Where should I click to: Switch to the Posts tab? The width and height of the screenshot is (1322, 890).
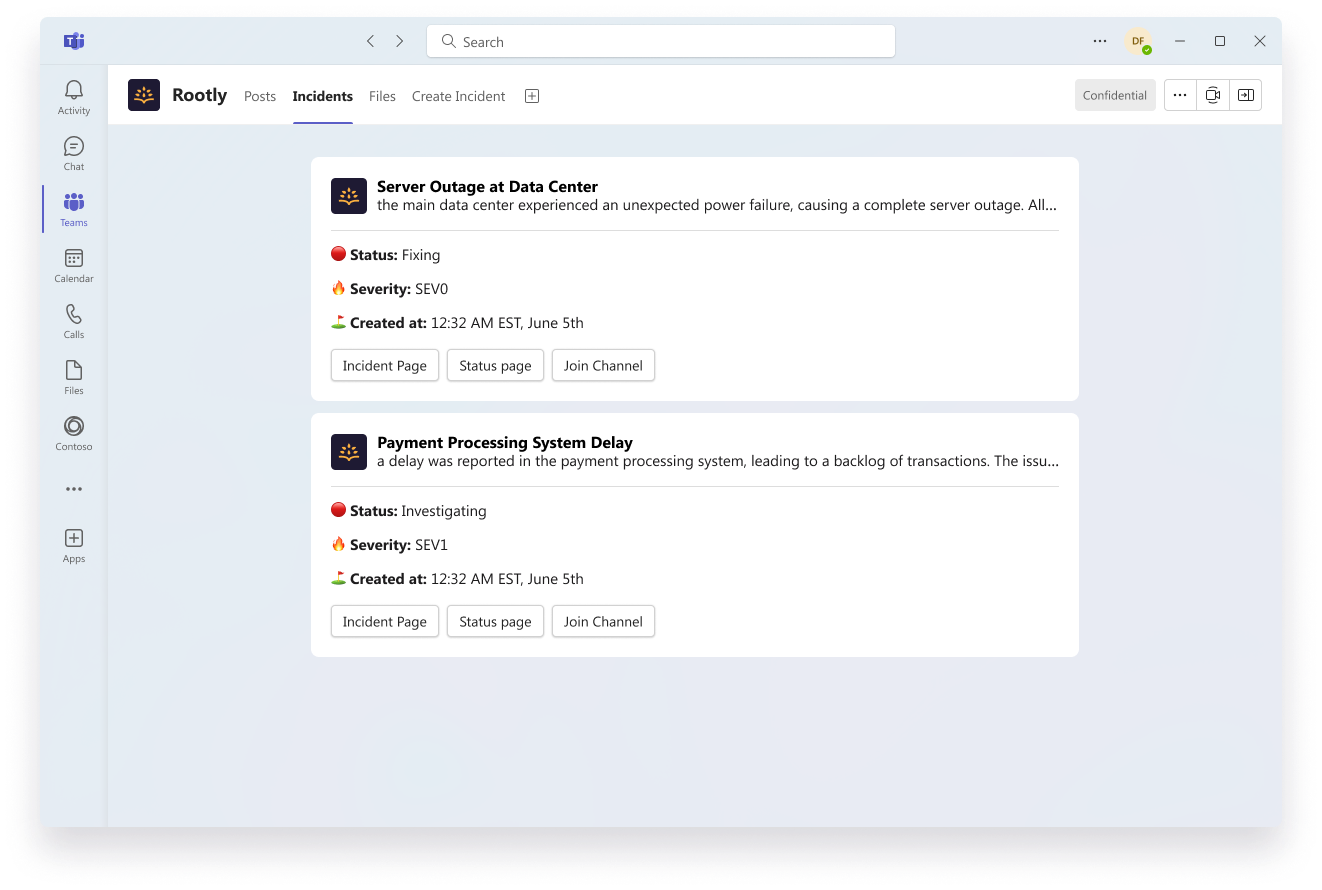point(260,96)
